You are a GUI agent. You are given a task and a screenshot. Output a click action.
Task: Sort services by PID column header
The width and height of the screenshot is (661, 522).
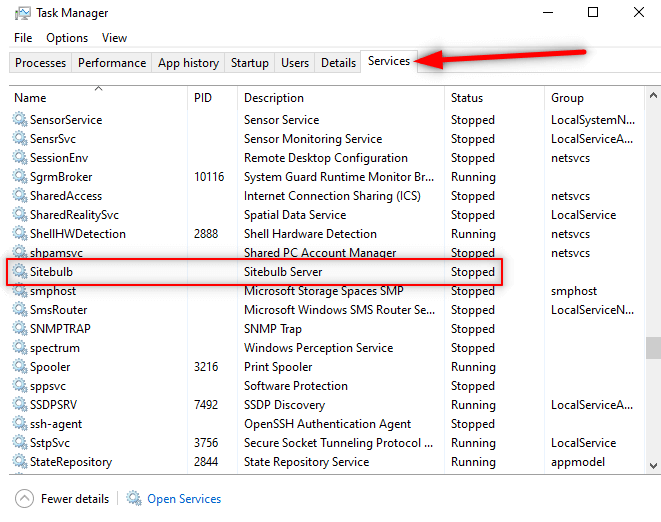[x=204, y=98]
